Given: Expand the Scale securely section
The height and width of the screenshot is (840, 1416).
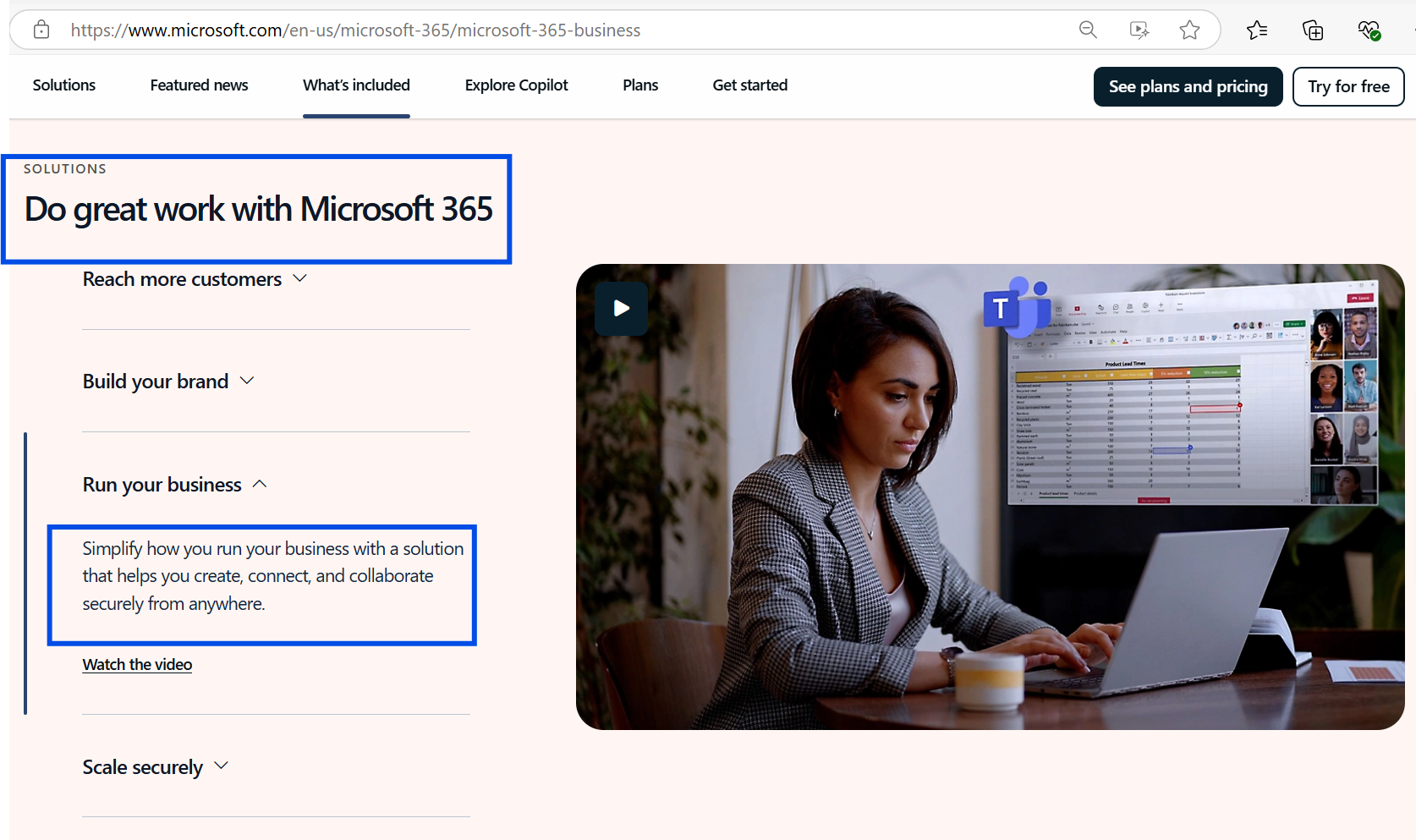Looking at the screenshot, I should point(156,767).
